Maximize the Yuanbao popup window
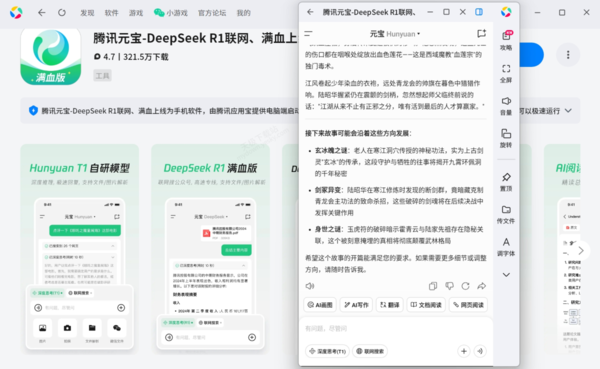The height and width of the screenshot is (369, 600). click(x=446, y=12)
